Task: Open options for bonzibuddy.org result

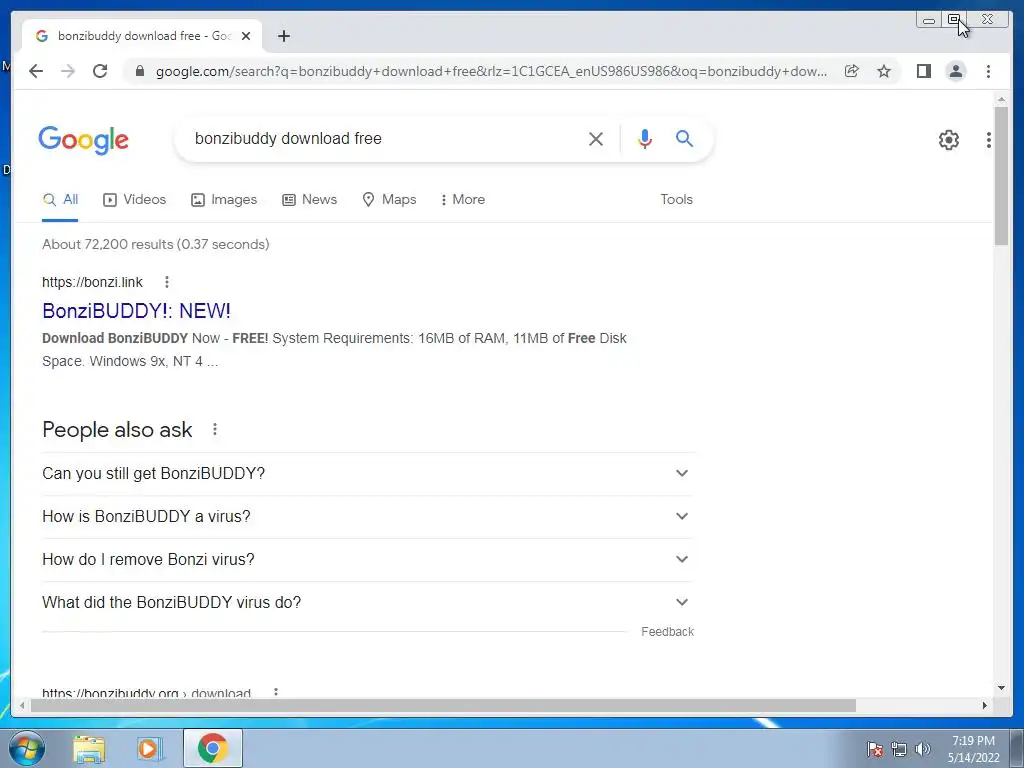Action: [276, 692]
